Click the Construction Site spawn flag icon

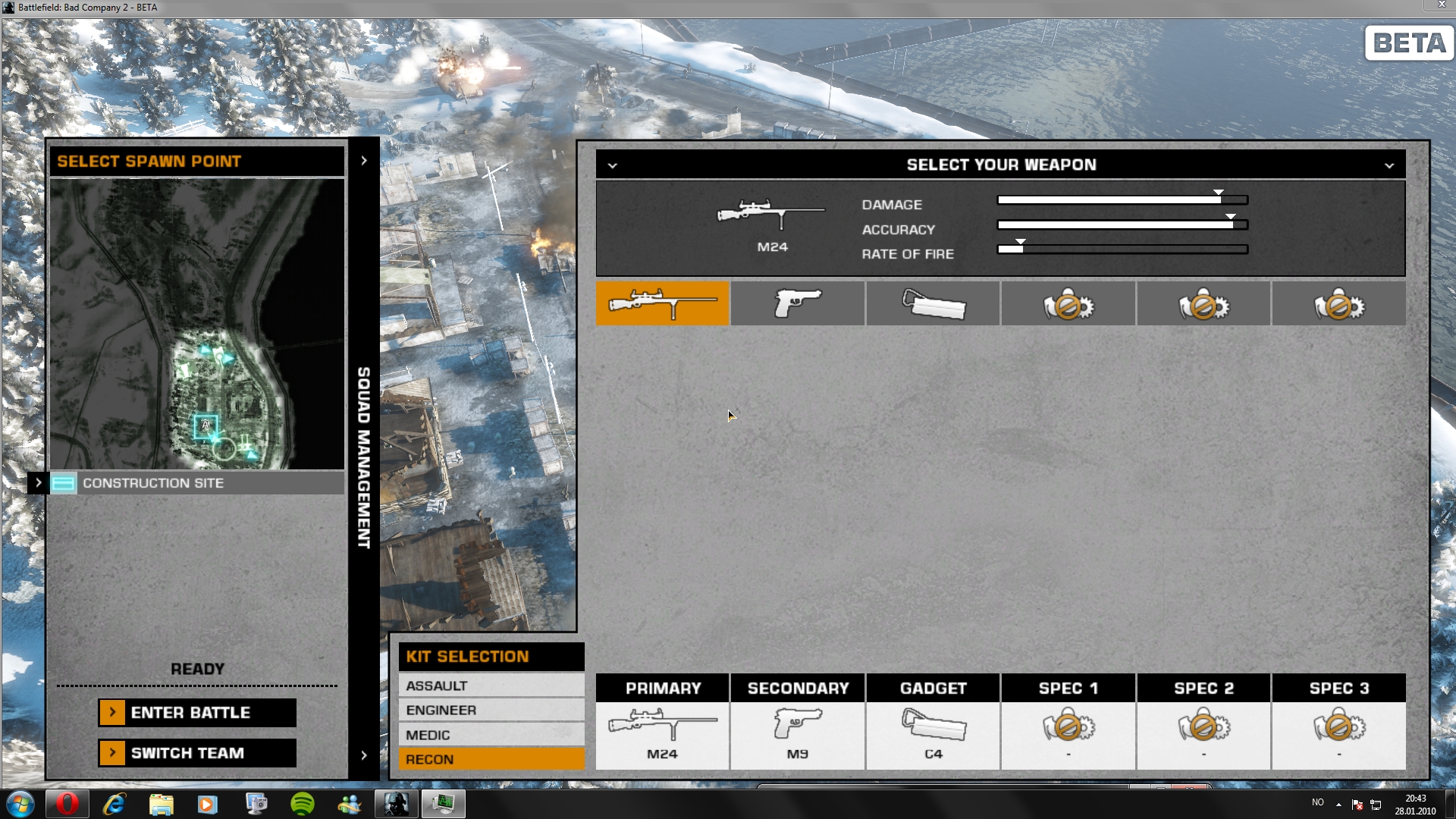[x=64, y=483]
